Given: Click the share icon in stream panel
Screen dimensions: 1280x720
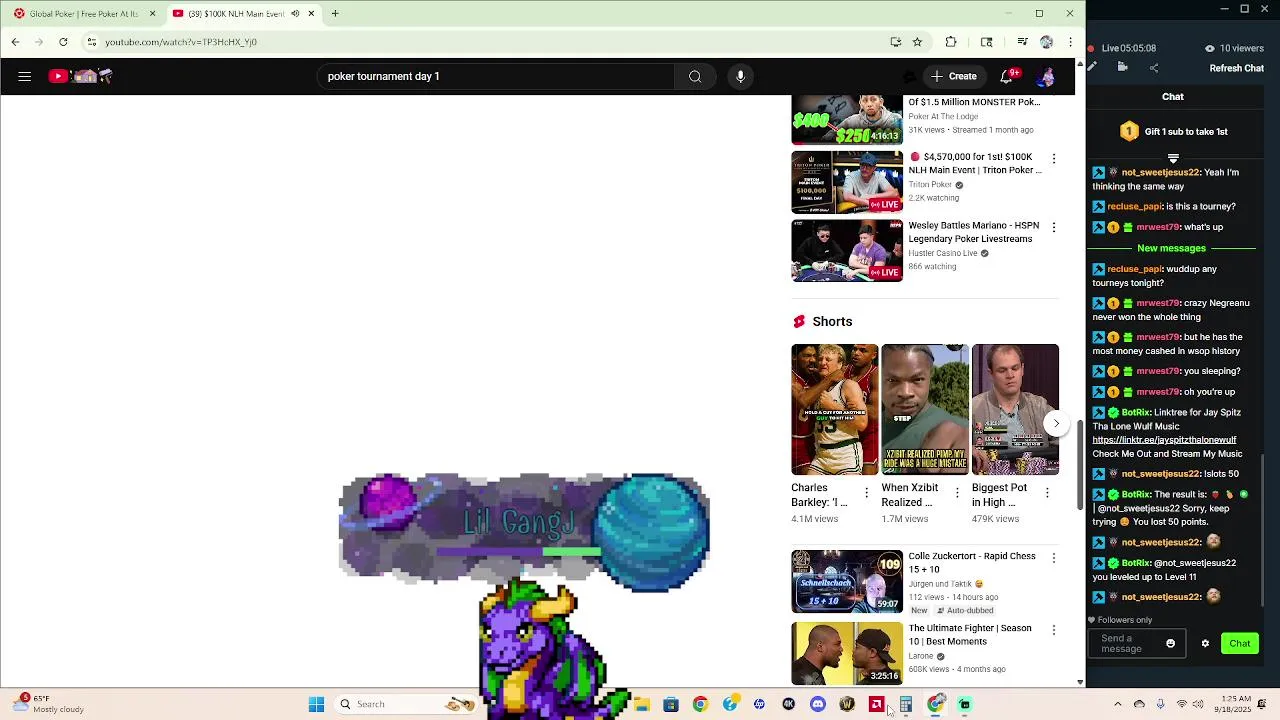Looking at the screenshot, I should [1154, 67].
